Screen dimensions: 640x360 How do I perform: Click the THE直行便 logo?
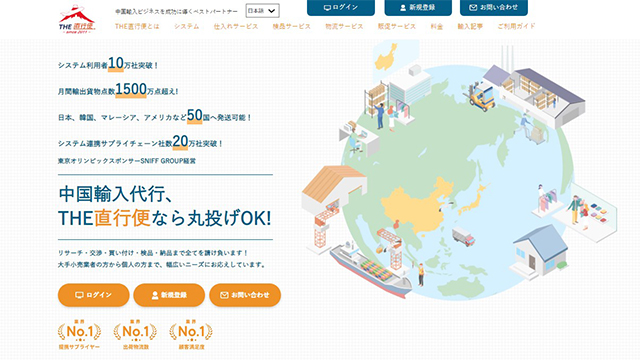(77, 19)
